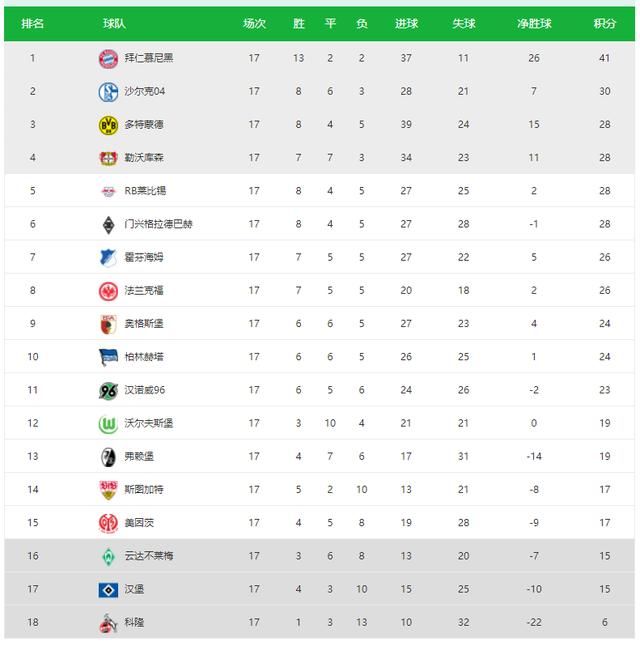This screenshot has width=640, height=646.
Task: Click the Hannover 96 green logo
Action: pyautogui.click(x=108, y=390)
